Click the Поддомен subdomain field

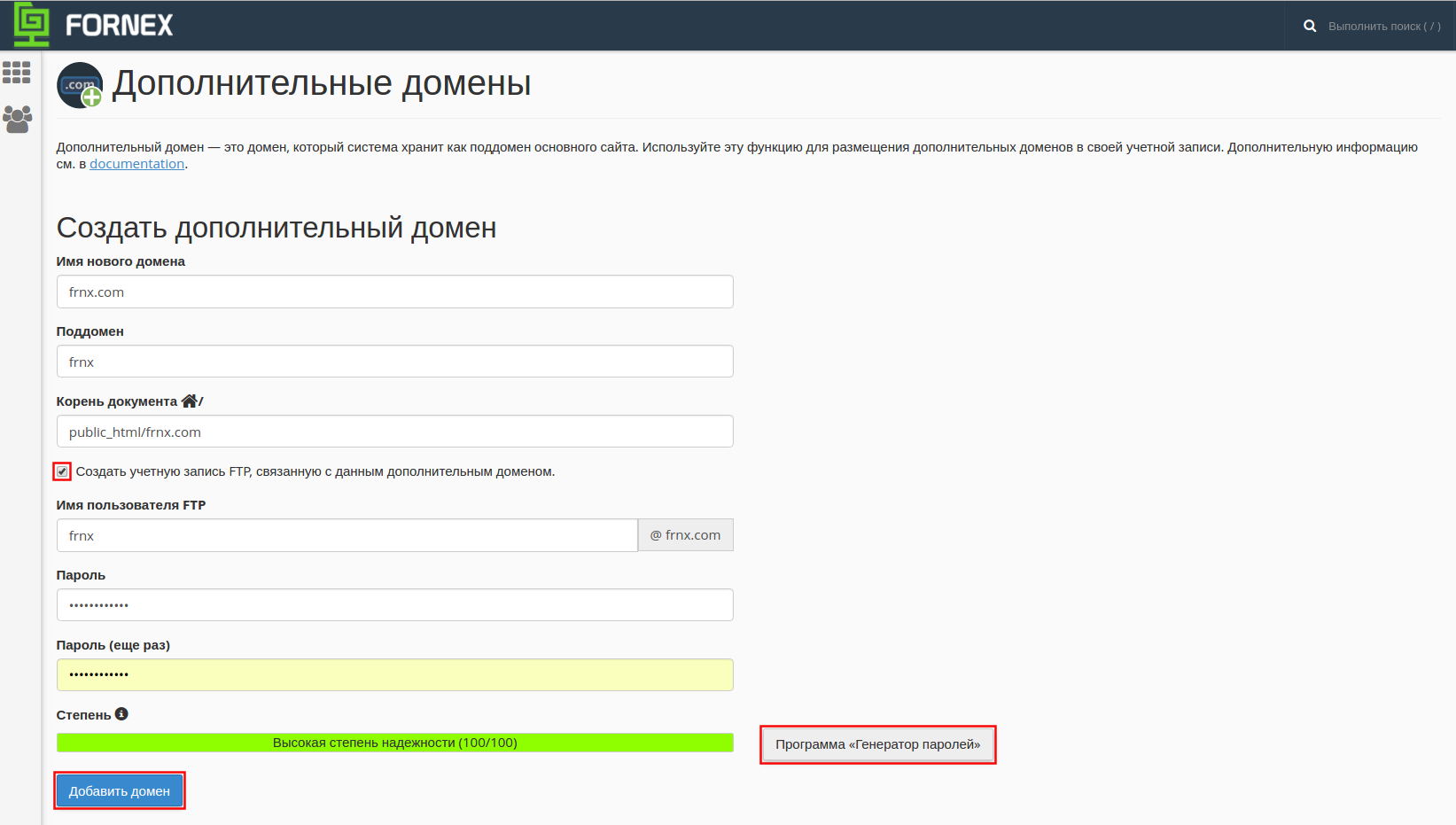click(x=395, y=362)
